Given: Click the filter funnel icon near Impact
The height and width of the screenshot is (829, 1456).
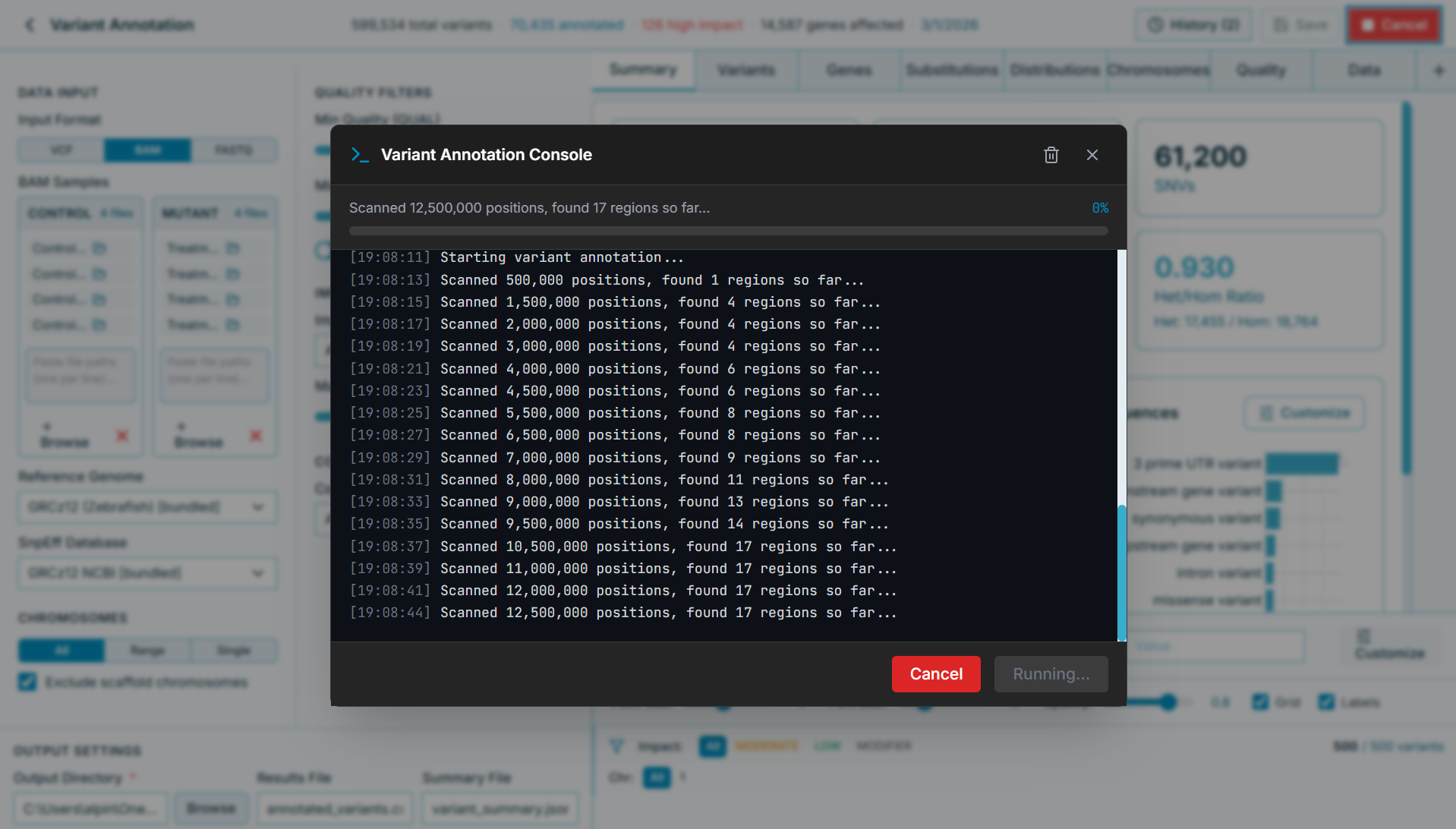Looking at the screenshot, I should [x=616, y=746].
